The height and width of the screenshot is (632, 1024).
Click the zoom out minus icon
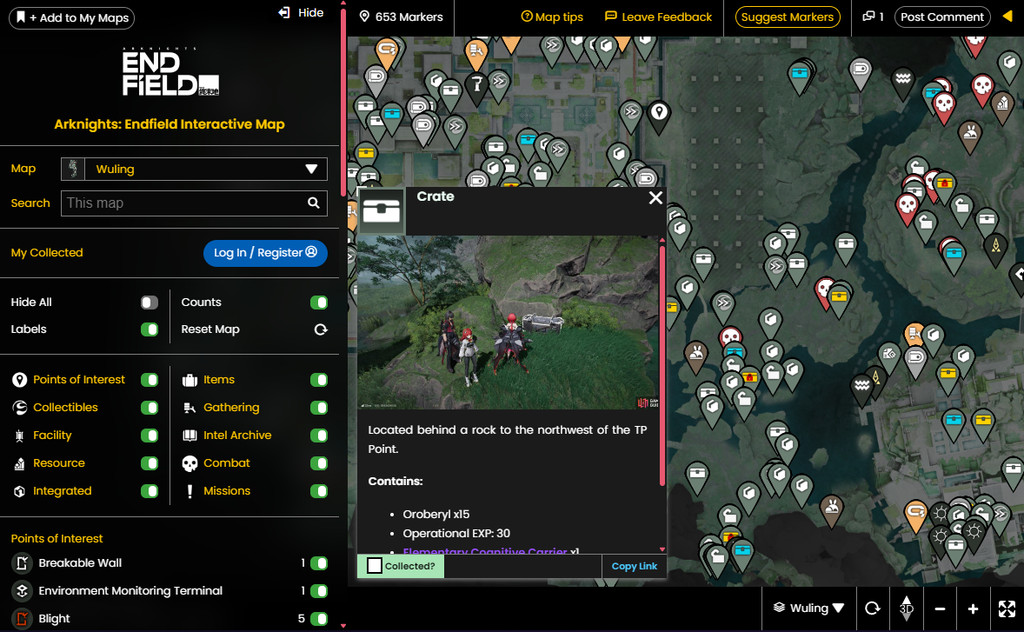coord(940,608)
